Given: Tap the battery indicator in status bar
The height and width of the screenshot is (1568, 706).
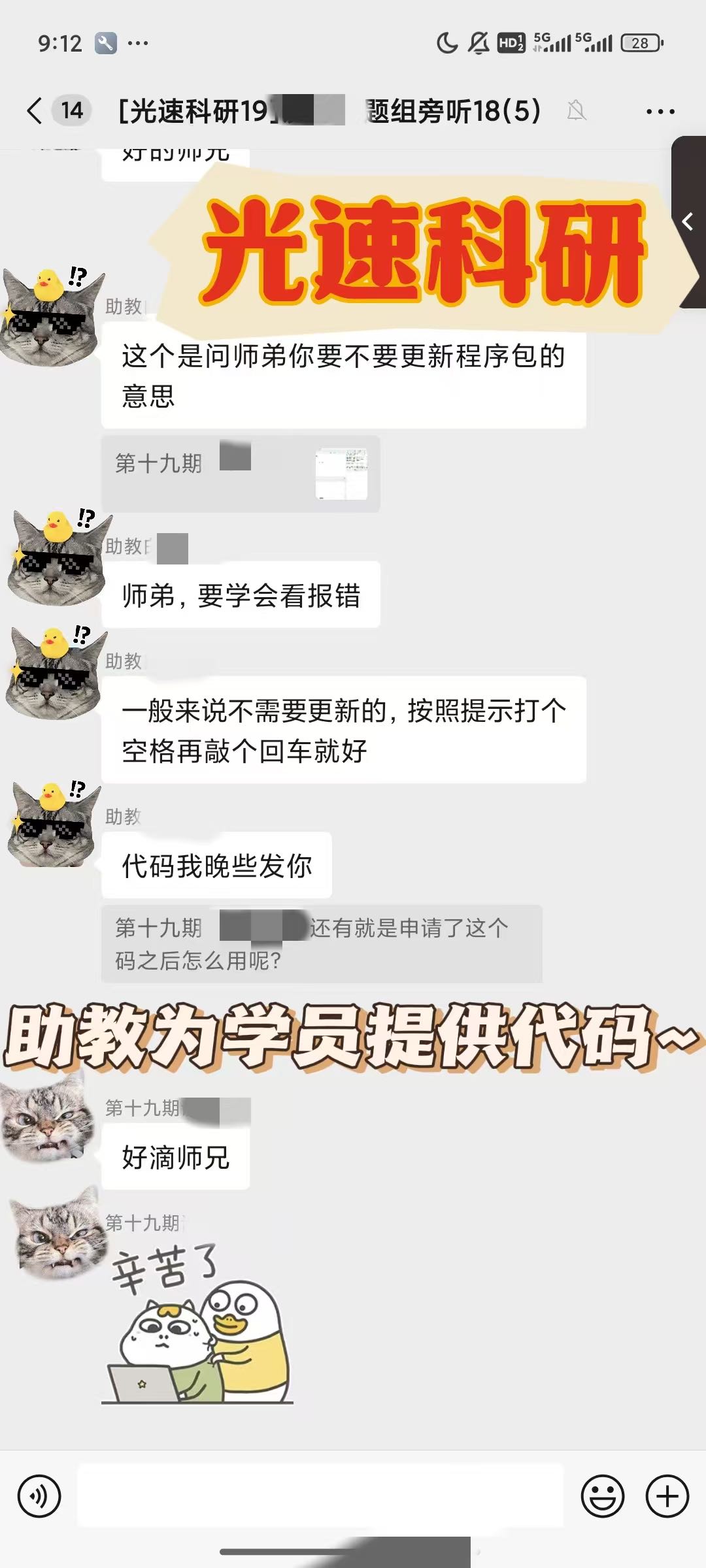Looking at the screenshot, I should 642,43.
